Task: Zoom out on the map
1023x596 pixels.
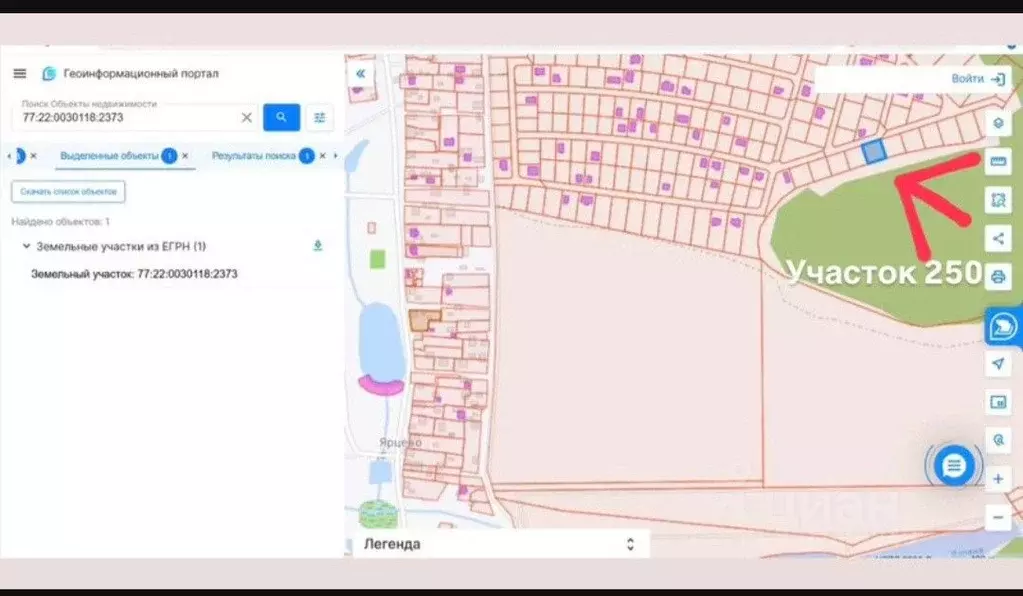Action: (997, 517)
